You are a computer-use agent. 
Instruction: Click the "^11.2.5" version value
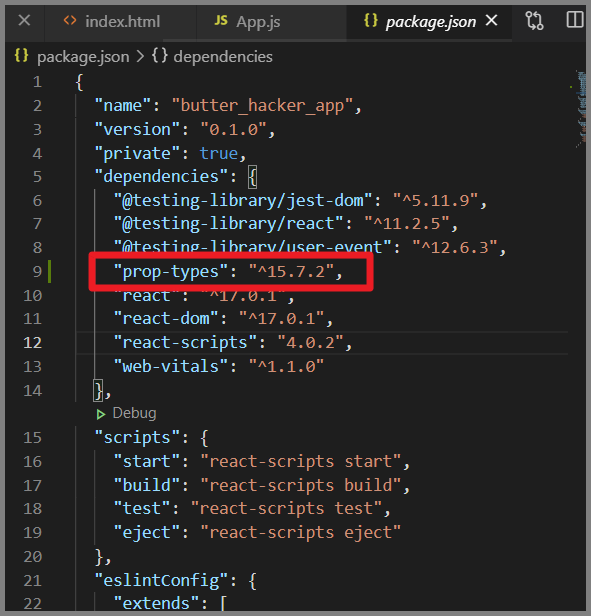407,224
